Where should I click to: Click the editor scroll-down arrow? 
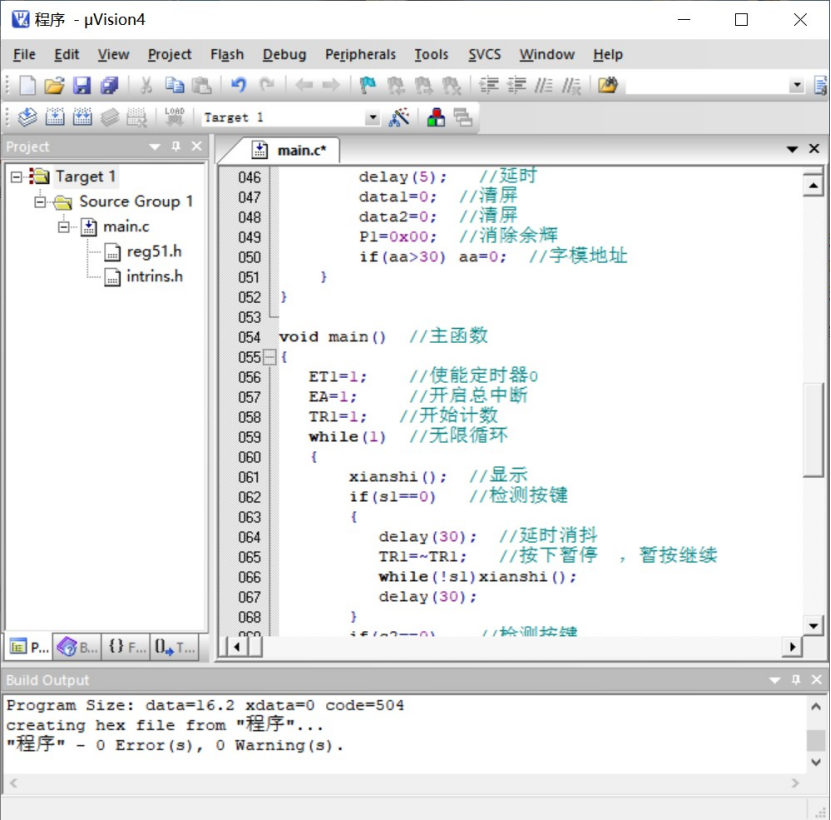tap(813, 626)
